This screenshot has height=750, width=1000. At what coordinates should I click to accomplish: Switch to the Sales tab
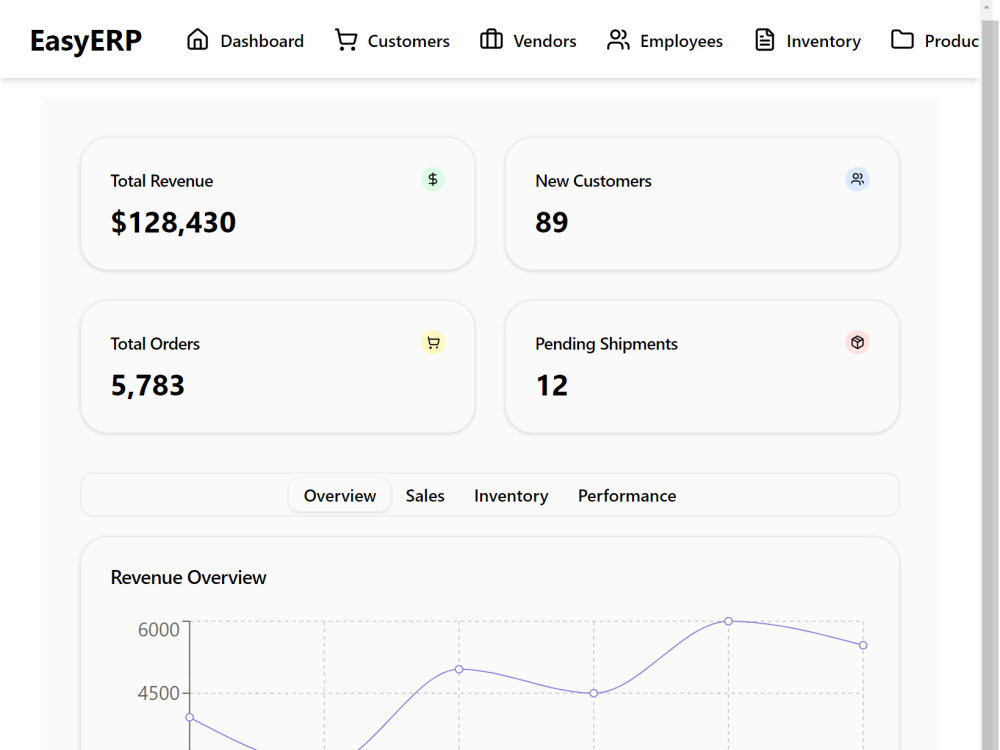(x=425, y=496)
